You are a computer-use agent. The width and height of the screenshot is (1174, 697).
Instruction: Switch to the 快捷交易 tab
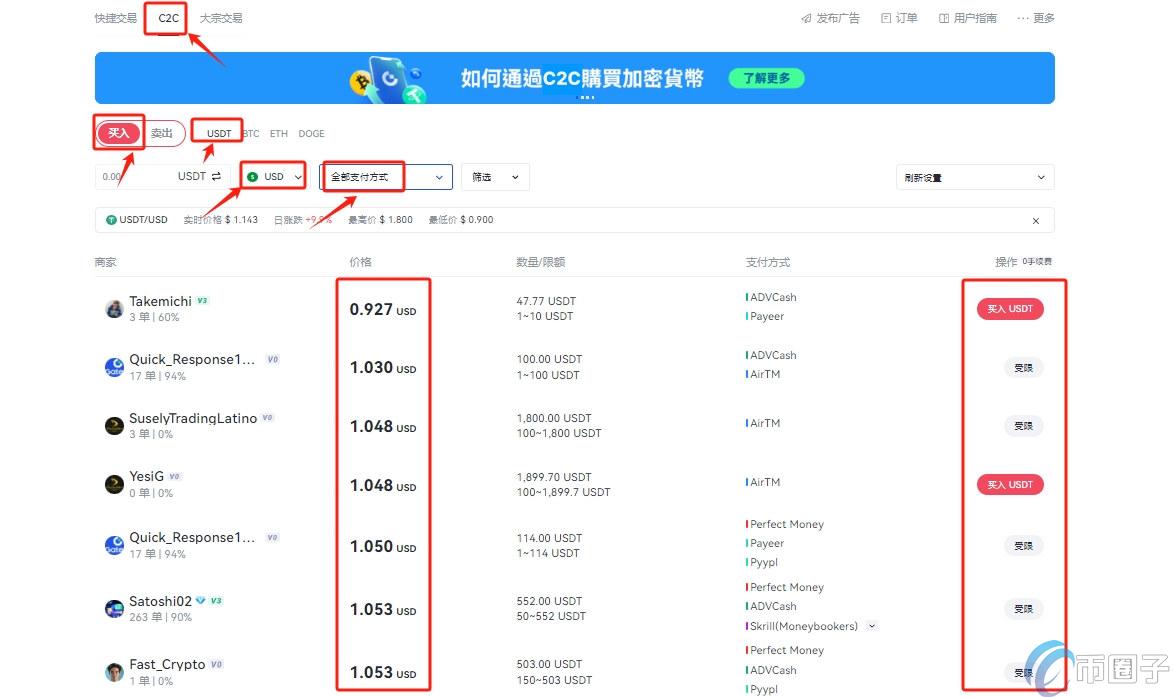click(x=114, y=17)
